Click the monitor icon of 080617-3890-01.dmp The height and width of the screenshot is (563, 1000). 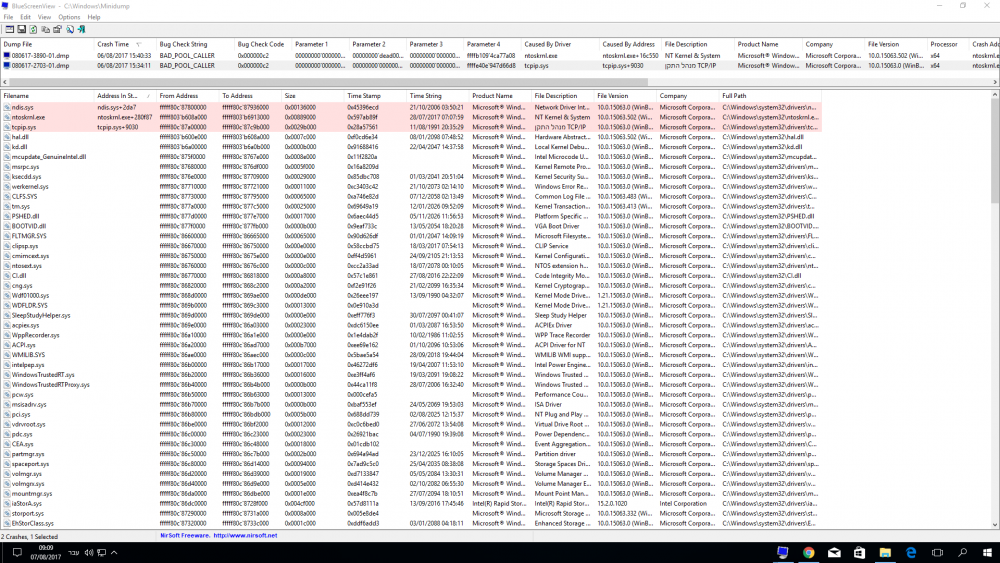pos(7,55)
